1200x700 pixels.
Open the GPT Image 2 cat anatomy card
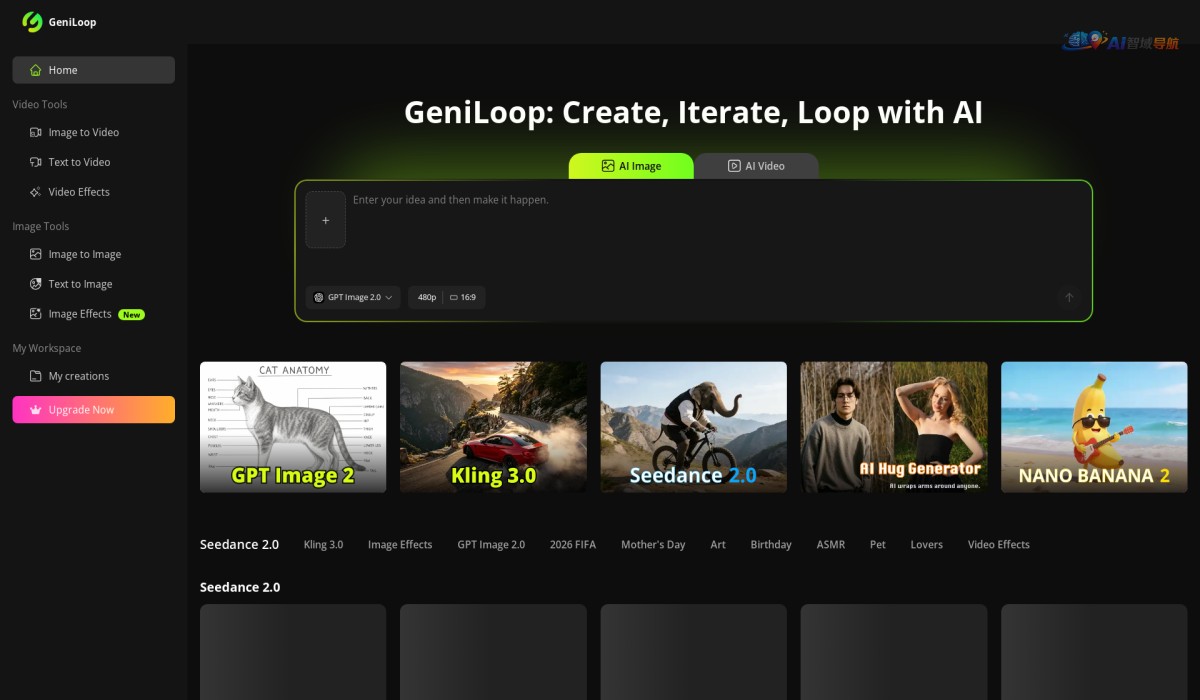(x=293, y=427)
